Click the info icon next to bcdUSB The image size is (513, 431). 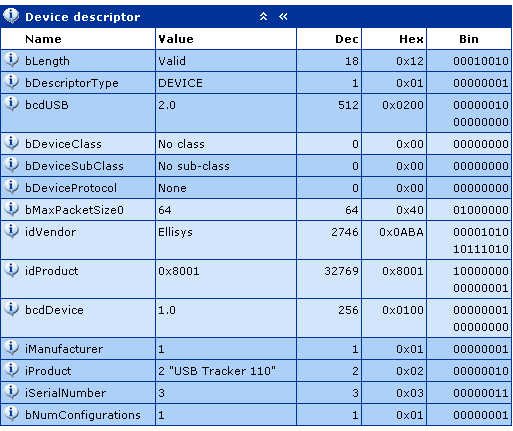pyautogui.click(x=11, y=104)
